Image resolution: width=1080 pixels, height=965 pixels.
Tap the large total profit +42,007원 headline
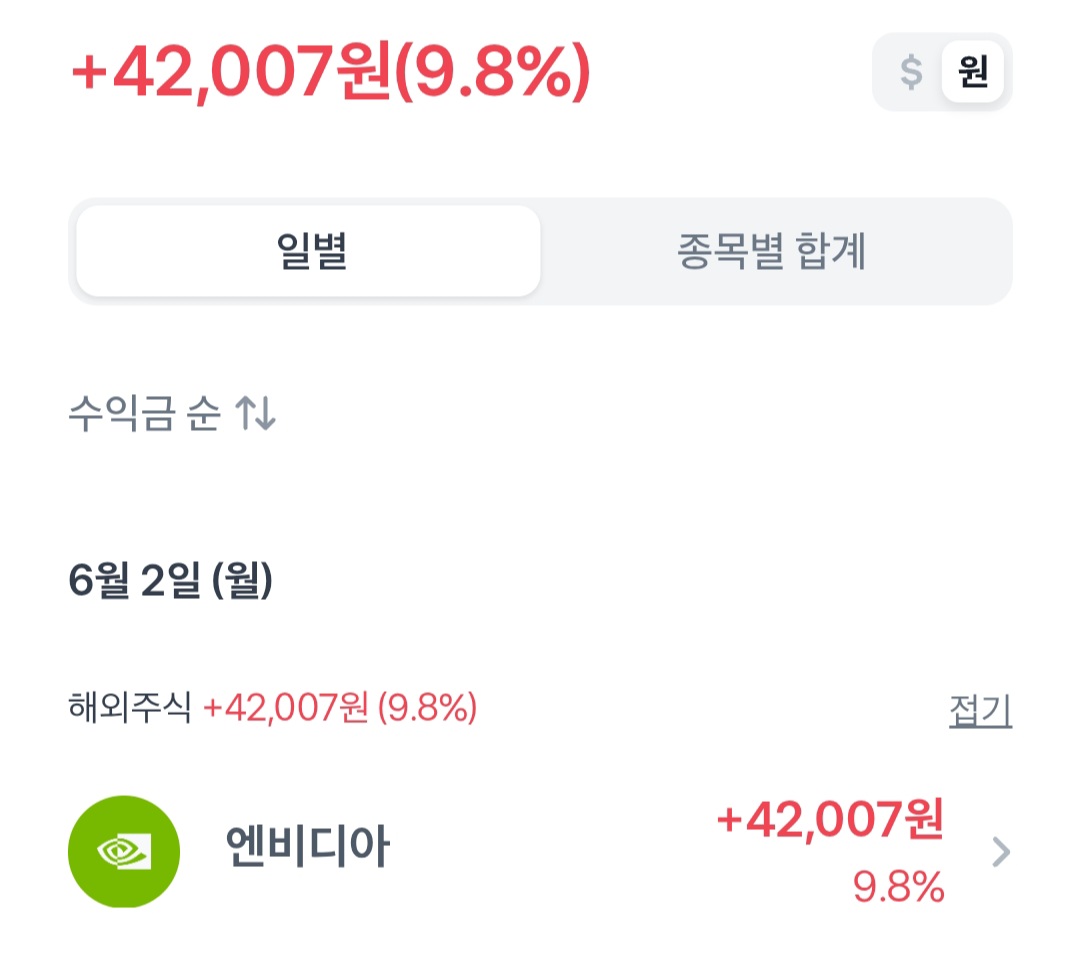[x=231, y=72]
